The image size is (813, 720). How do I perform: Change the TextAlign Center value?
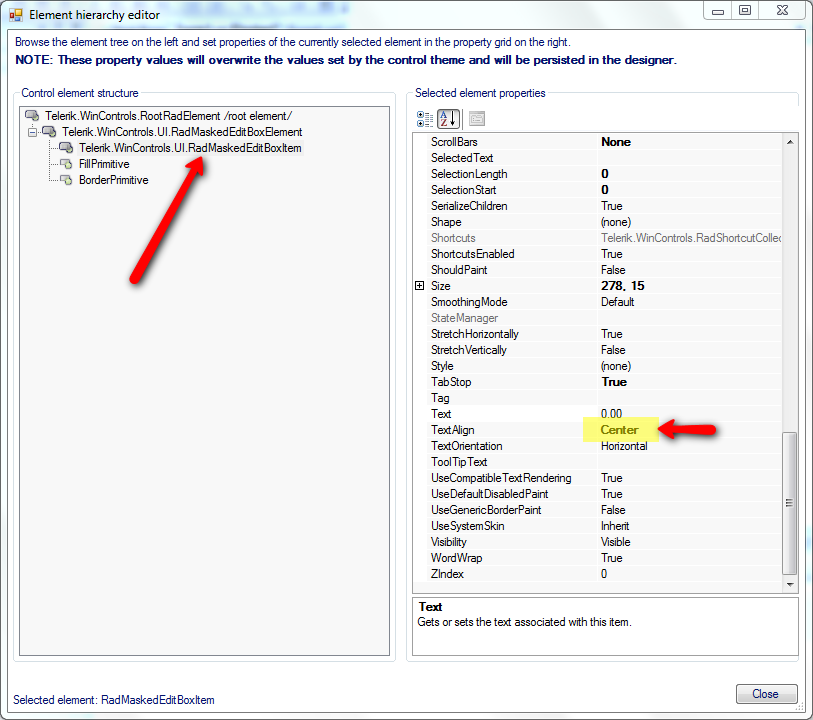[690, 430]
